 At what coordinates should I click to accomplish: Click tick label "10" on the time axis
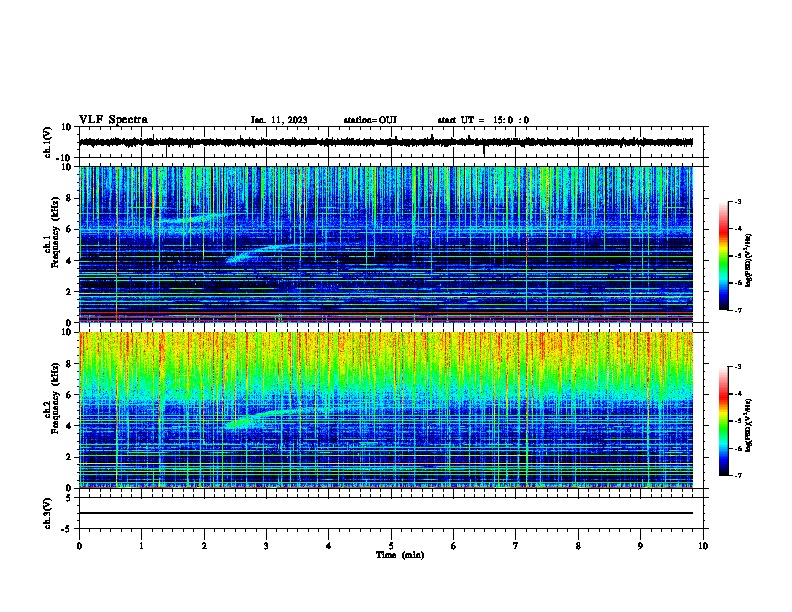click(703, 546)
